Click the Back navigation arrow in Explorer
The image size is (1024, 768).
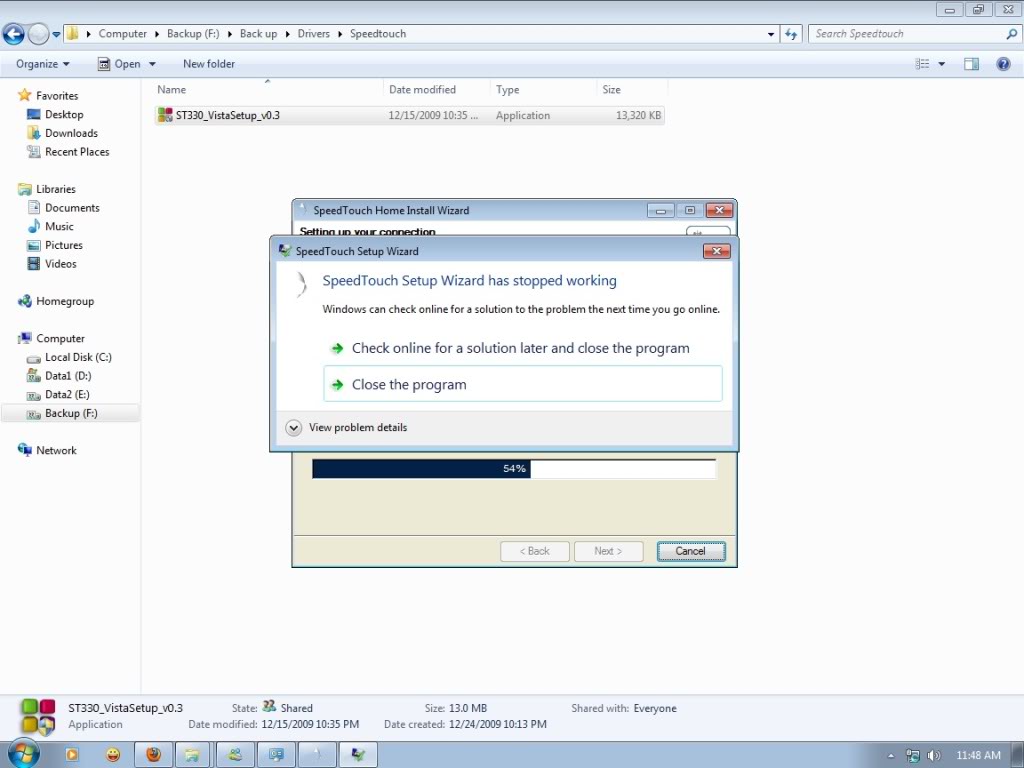[14, 34]
